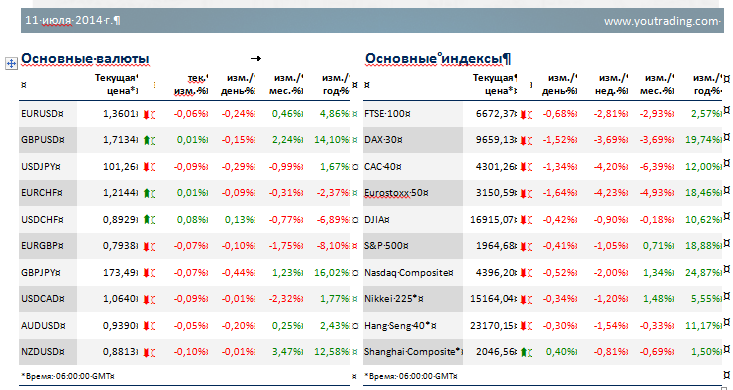Click the date 11 июля 2014 г. in banner
The height and width of the screenshot is (390, 733).
coord(69,21)
